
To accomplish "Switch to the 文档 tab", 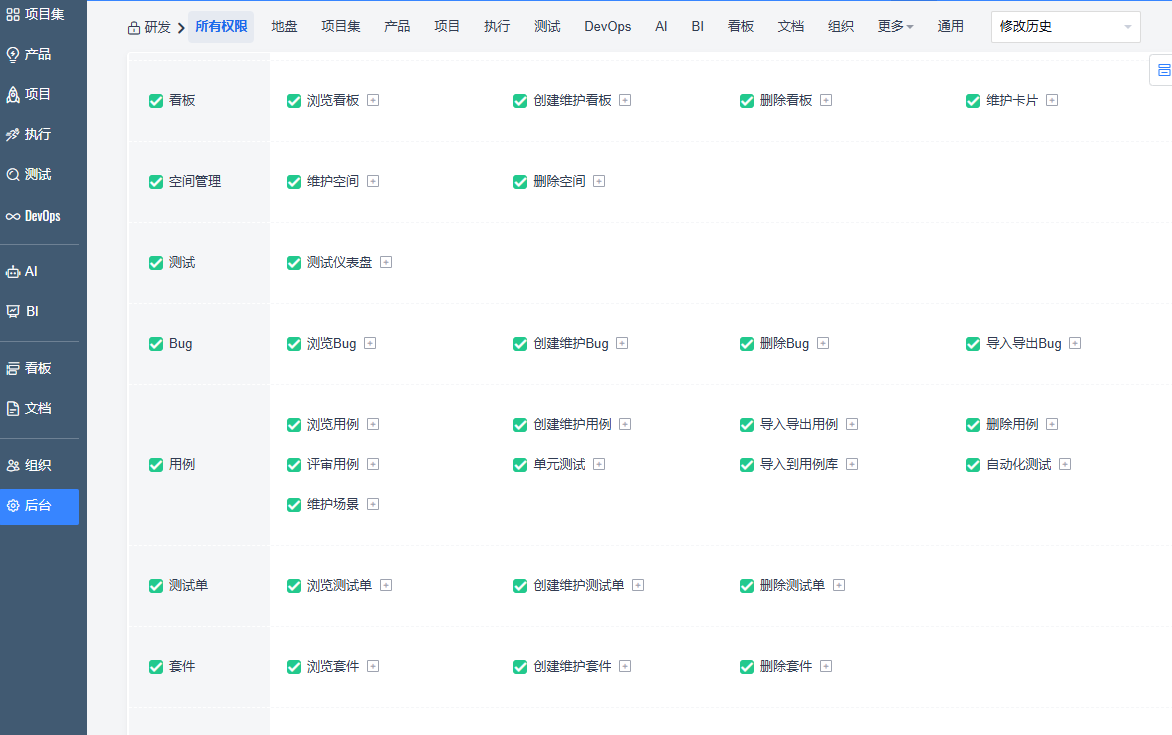I will click(x=791, y=27).
